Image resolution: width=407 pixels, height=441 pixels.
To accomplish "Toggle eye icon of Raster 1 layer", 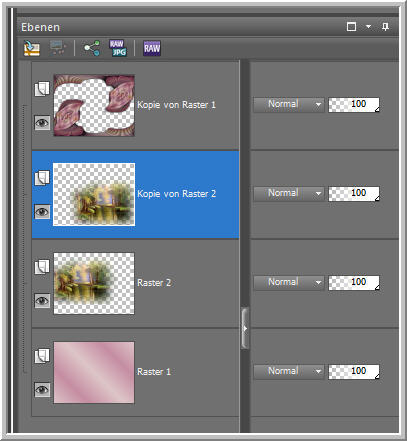I will pos(42,390).
